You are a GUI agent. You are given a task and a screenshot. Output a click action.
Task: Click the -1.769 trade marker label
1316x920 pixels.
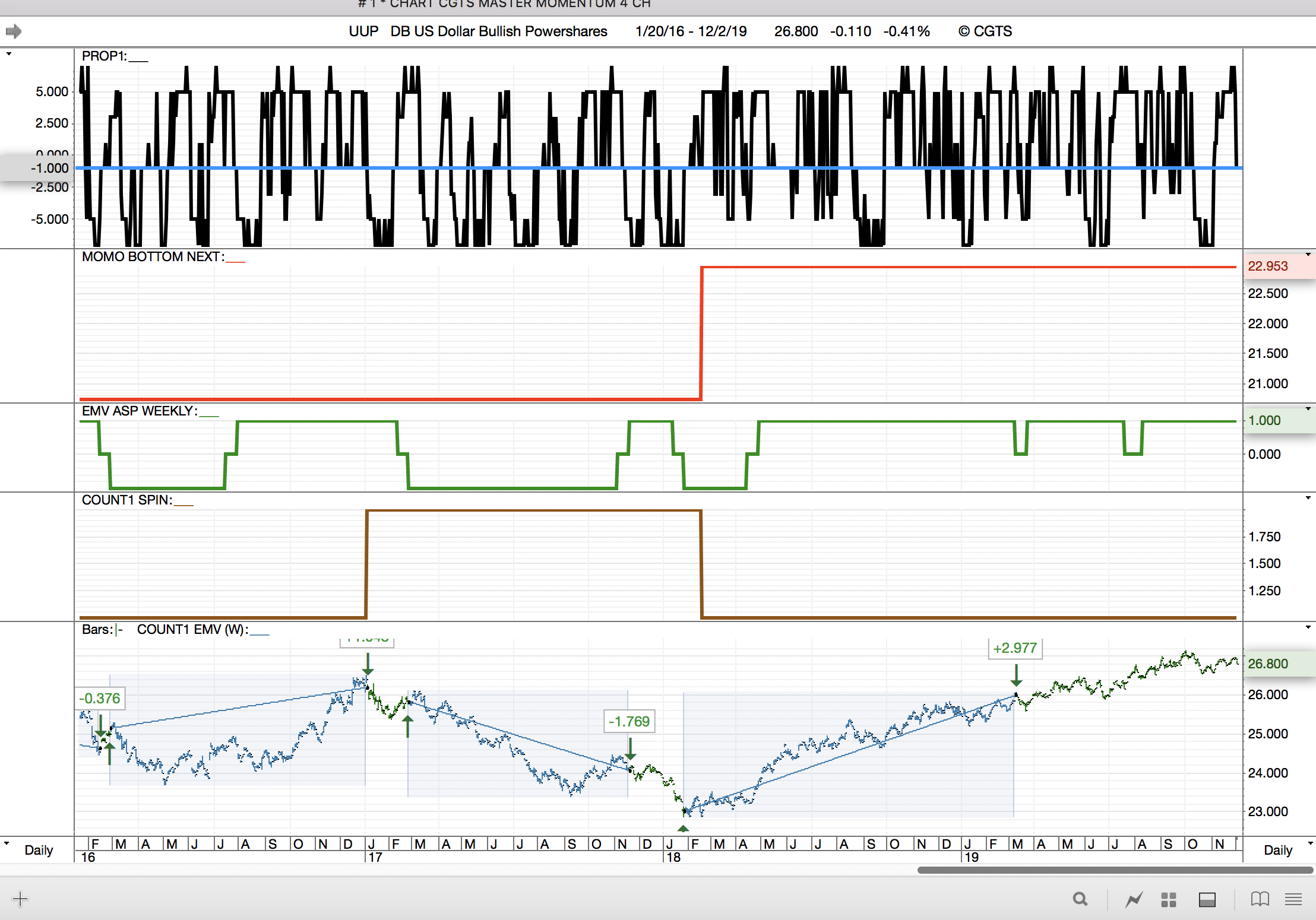pyautogui.click(x=629, y=721)
